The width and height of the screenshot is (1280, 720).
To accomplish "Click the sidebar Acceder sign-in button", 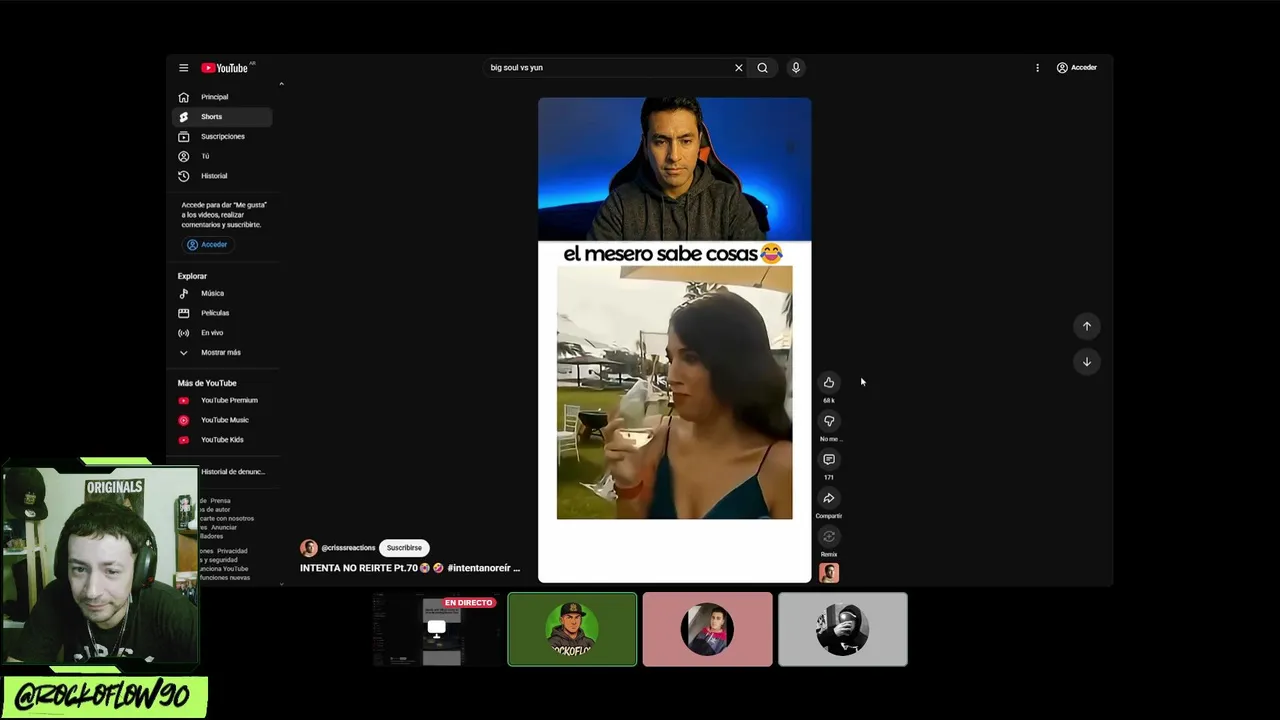I will coord(206,245).
